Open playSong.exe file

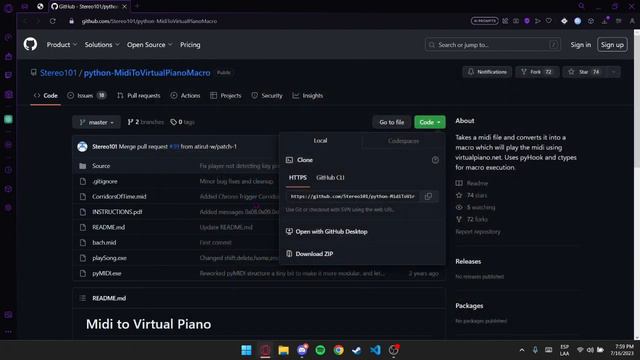[109, 258]
